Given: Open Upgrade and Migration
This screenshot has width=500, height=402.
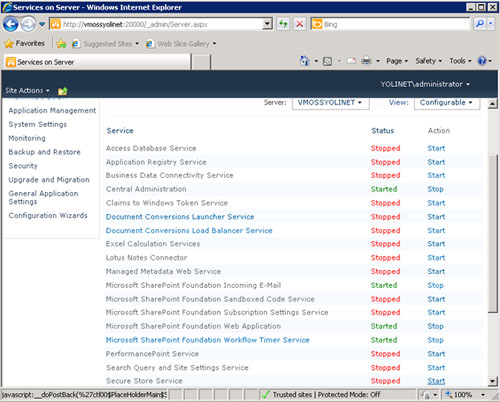Looking at the screenshot, I should coord(49,180).
